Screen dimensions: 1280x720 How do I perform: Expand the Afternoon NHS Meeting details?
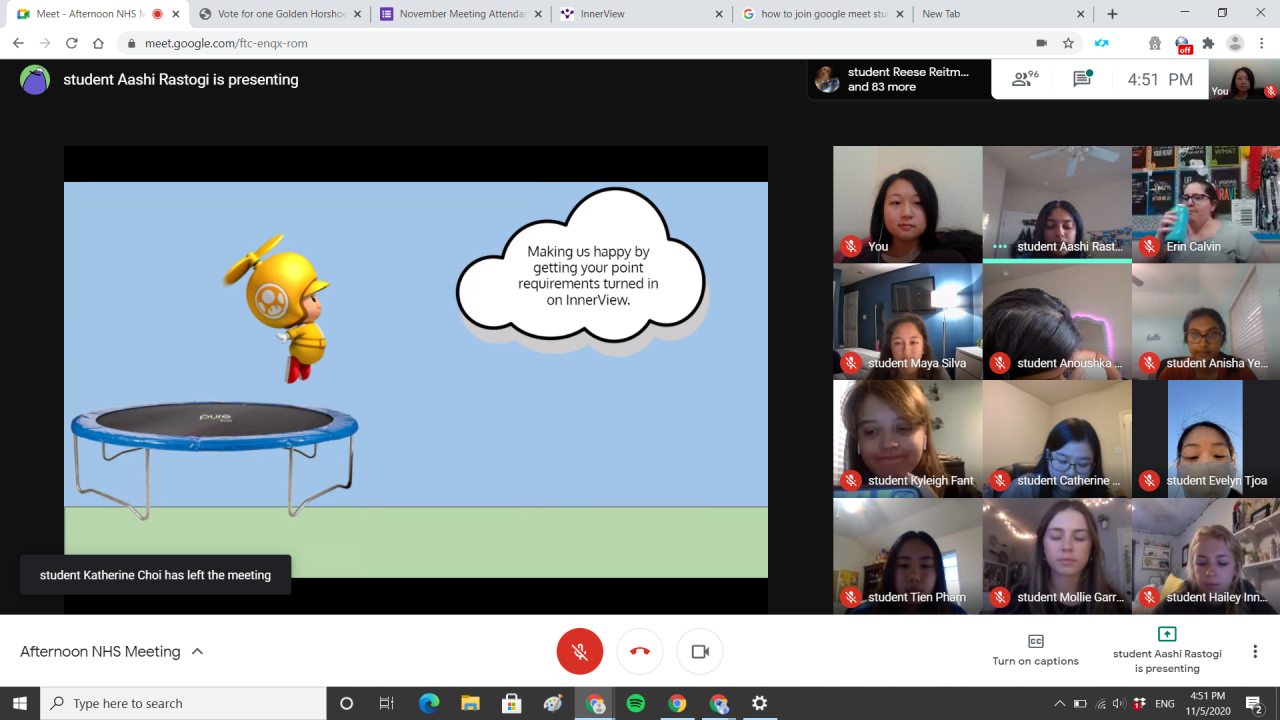[112, 651]
